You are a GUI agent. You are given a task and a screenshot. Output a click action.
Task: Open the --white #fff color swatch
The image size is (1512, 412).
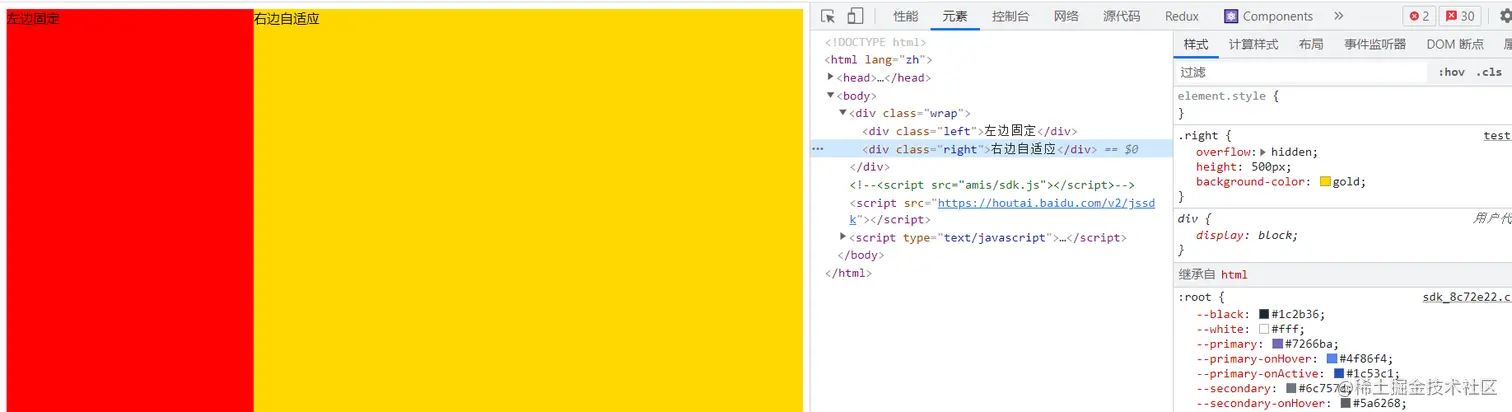click(1264, 329)
